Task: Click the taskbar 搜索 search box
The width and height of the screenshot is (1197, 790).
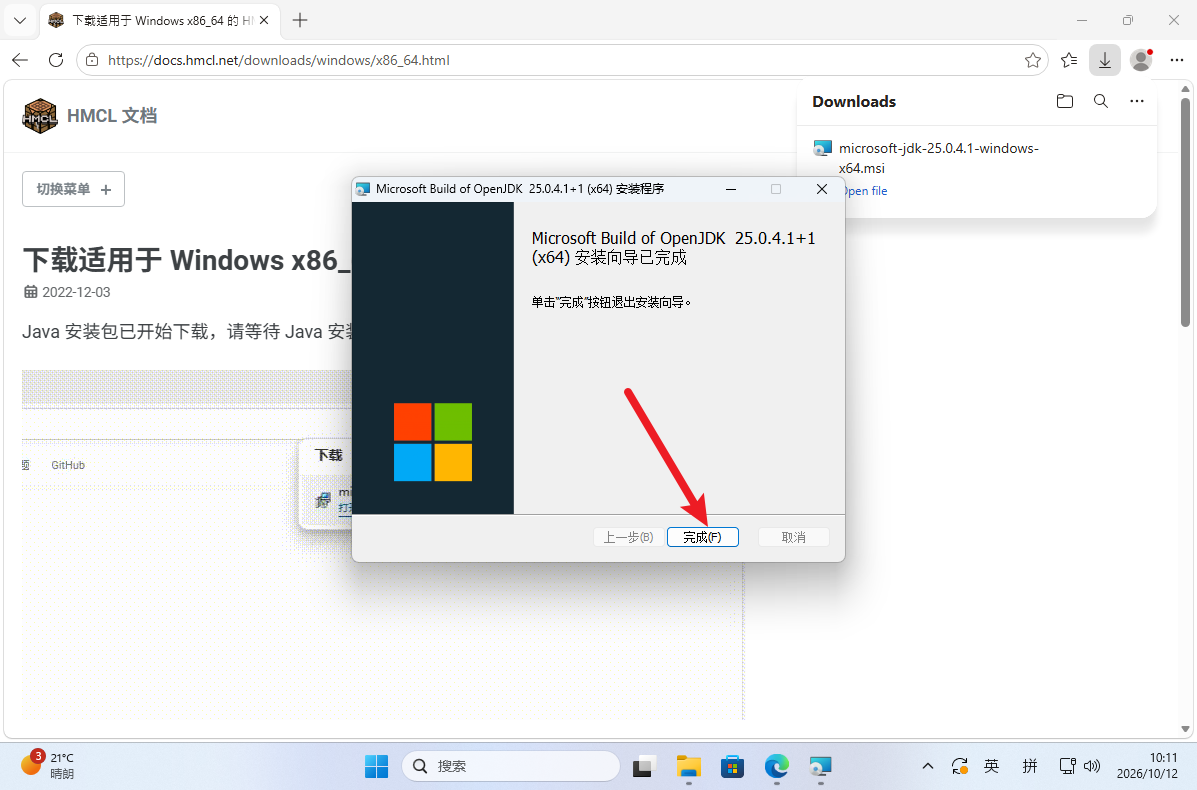Action: click(511, 766)
